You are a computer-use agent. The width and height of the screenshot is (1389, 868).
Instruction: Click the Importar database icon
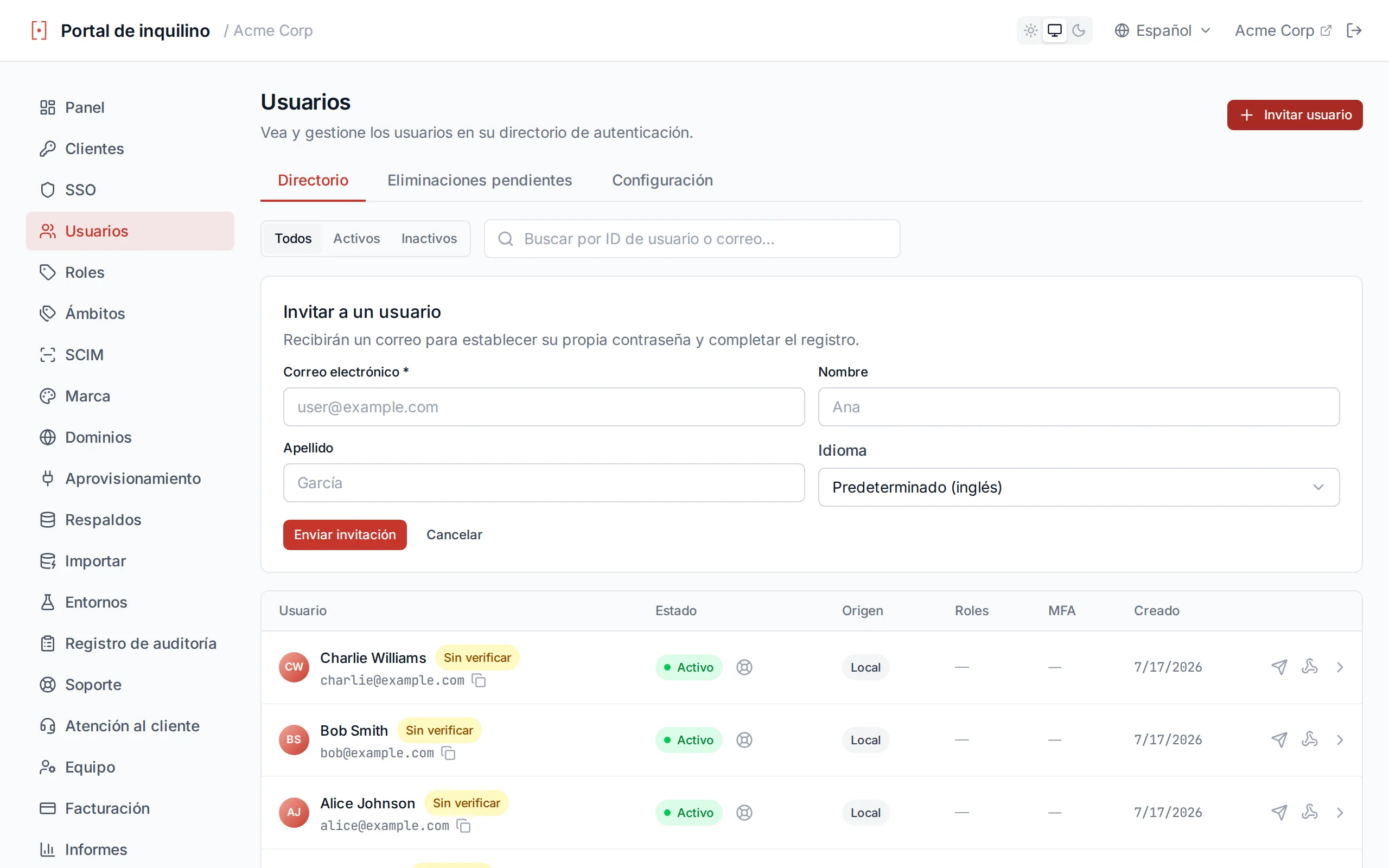point(48,561)
